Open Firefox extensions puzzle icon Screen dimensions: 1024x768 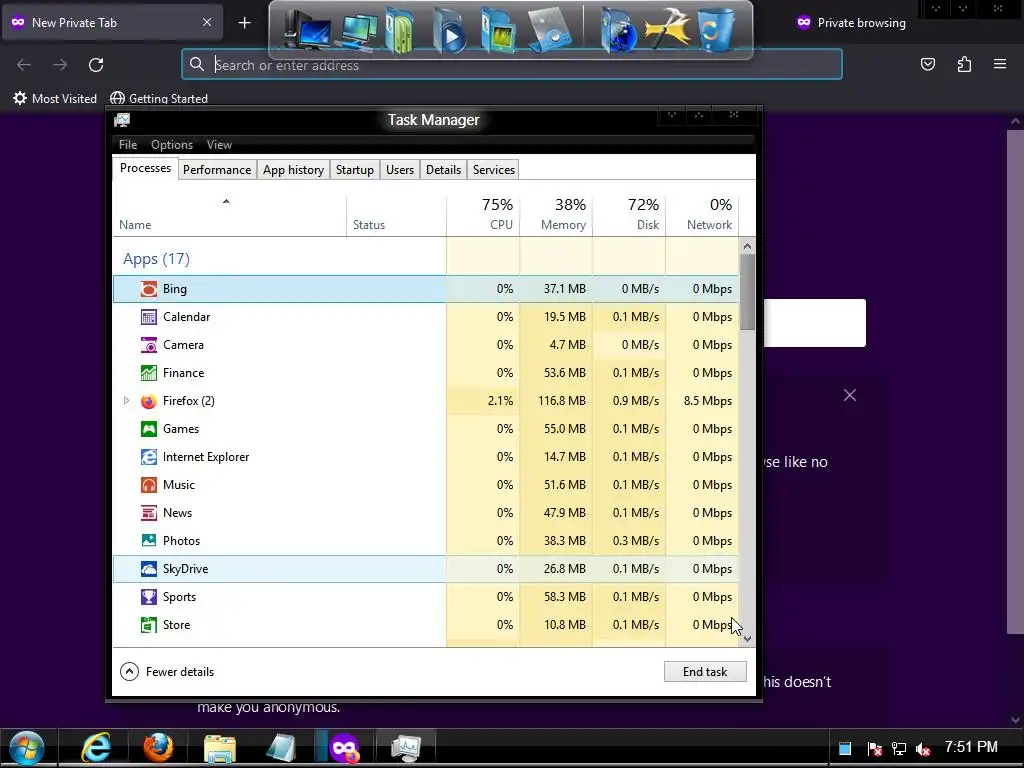click(x=964, y=64)
